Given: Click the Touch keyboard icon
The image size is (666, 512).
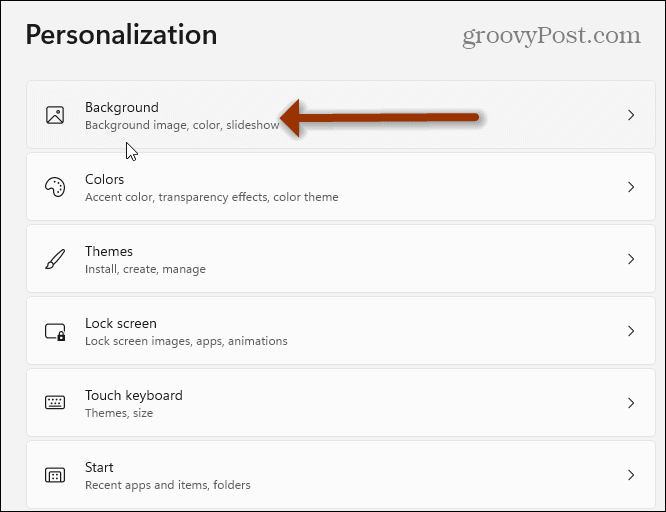Looking at the screenshot, I should (x=55, y=403).
